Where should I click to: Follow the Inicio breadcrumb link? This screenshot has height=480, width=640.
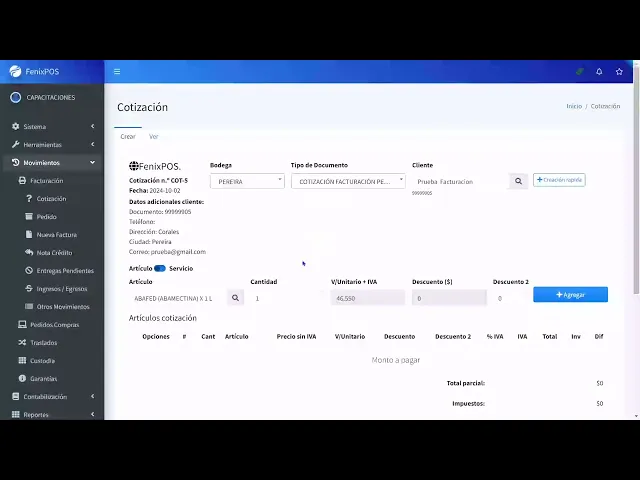(574, 106)
